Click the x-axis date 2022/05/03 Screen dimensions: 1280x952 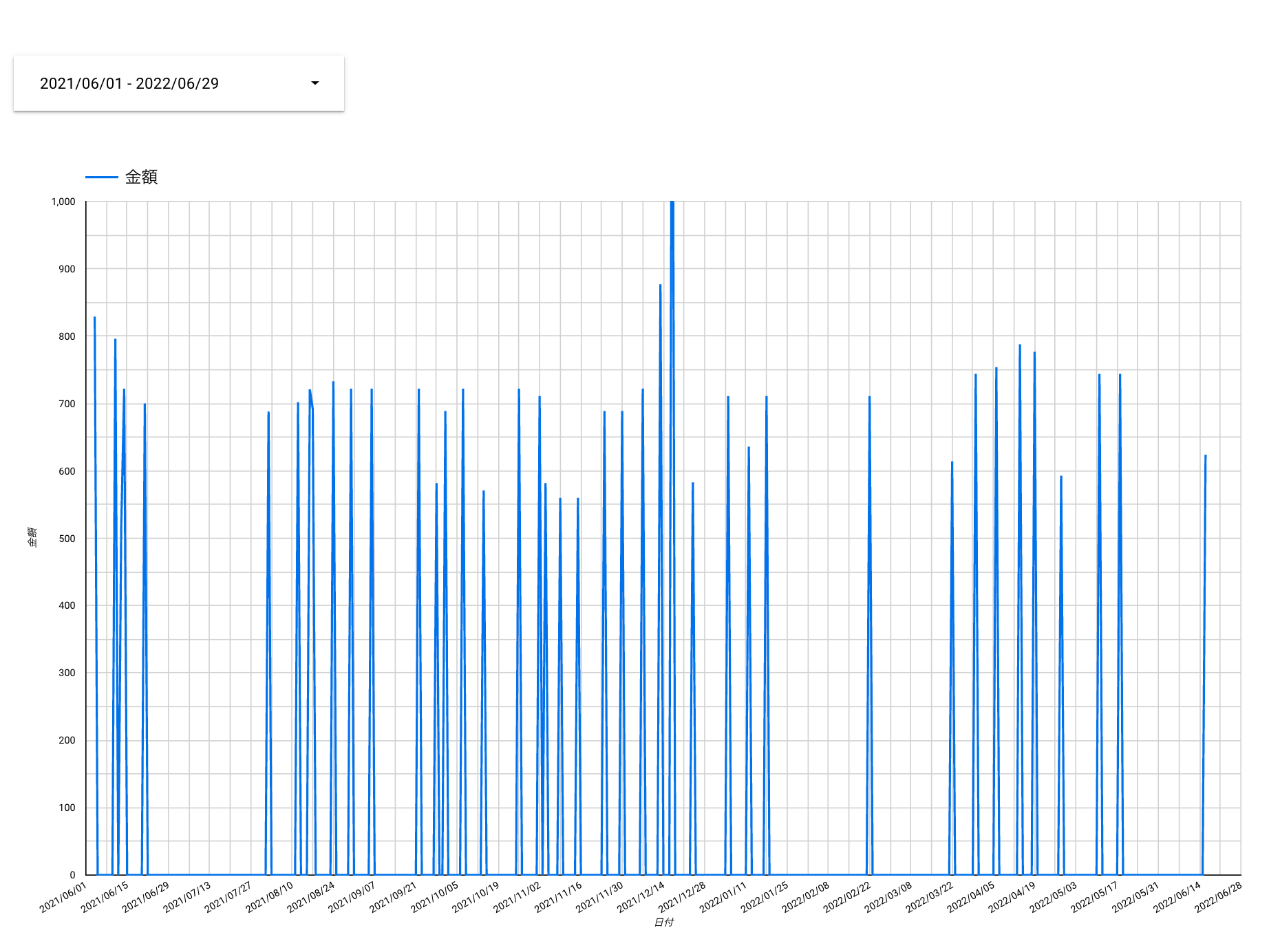point(1054,897)
